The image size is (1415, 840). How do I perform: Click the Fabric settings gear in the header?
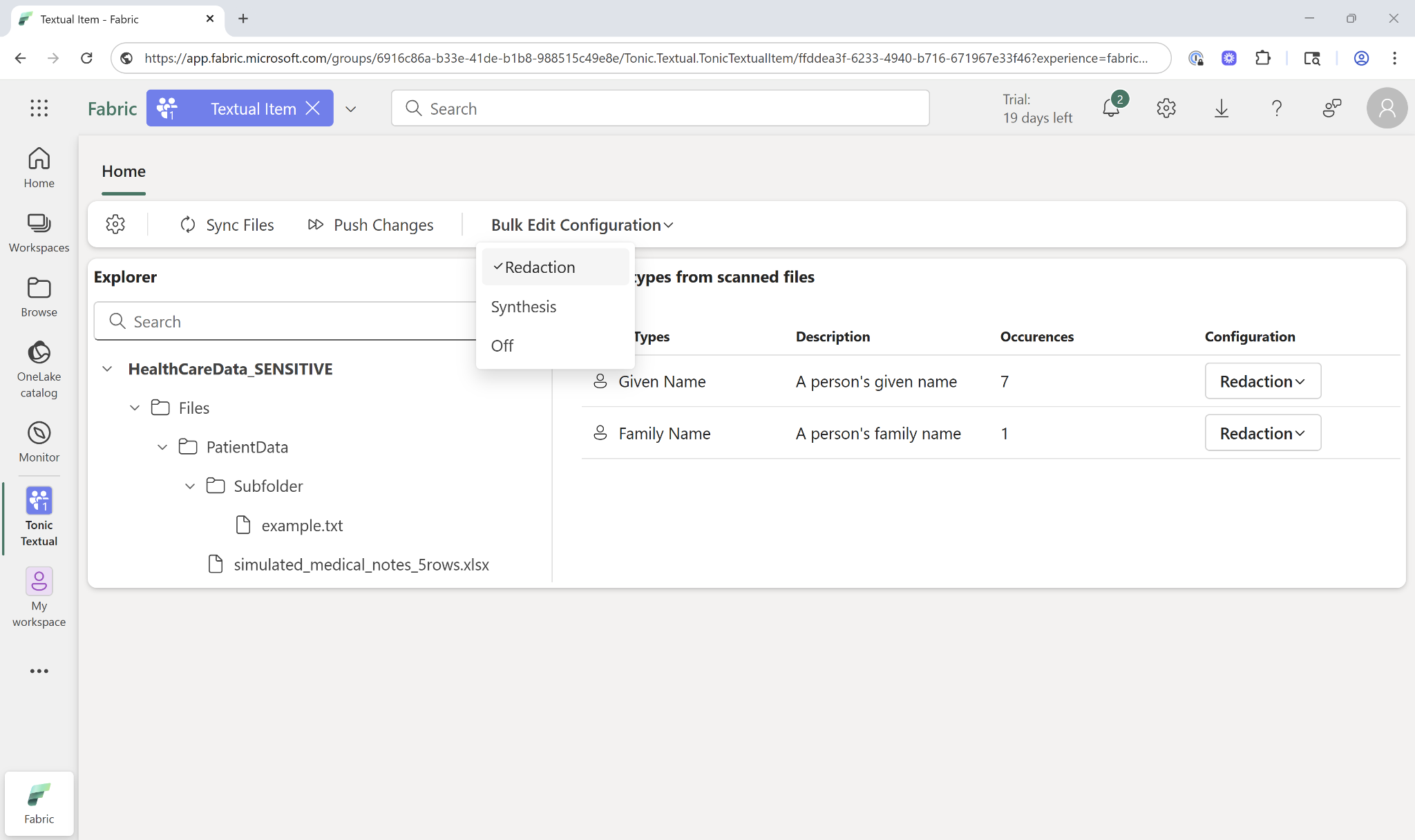tap(1166, 108)
